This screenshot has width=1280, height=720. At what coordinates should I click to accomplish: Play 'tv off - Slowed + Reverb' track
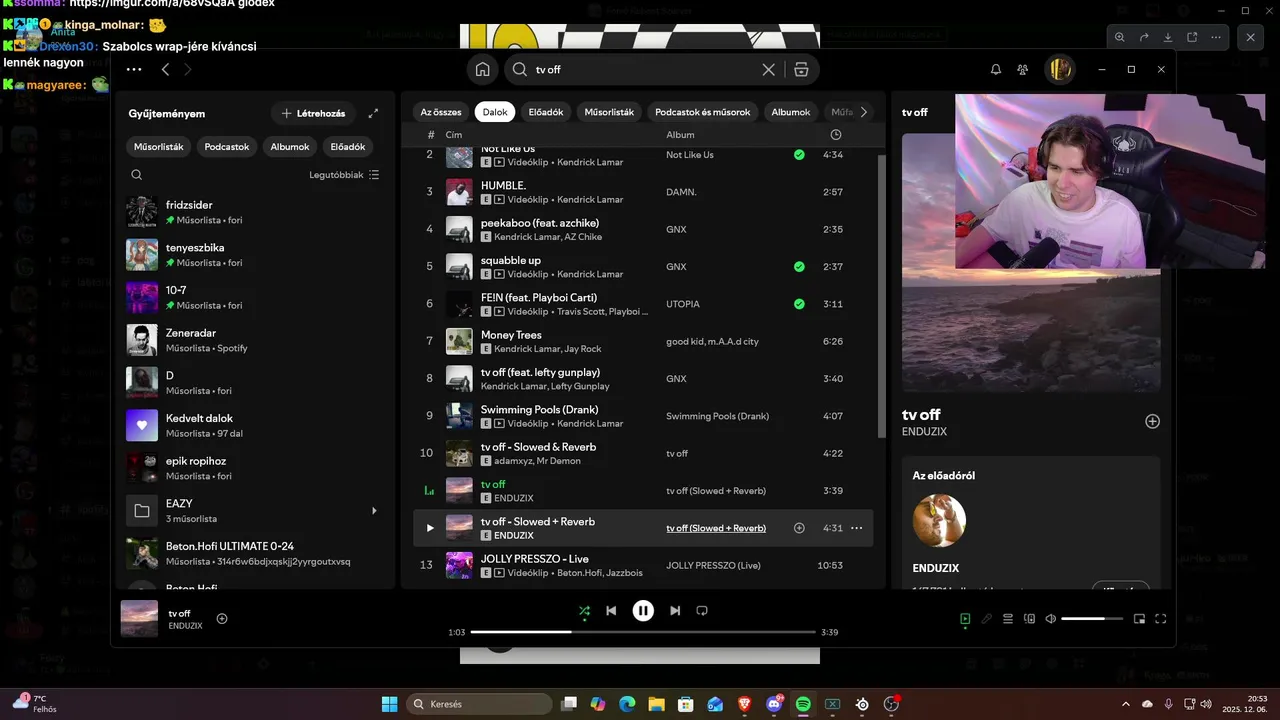(430, 528)
